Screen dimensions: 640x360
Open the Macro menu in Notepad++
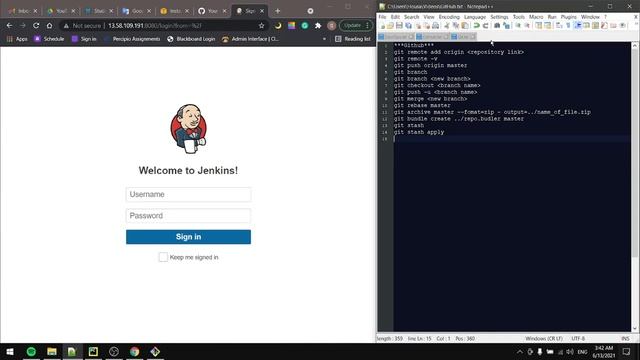click(x=536, y=17)
